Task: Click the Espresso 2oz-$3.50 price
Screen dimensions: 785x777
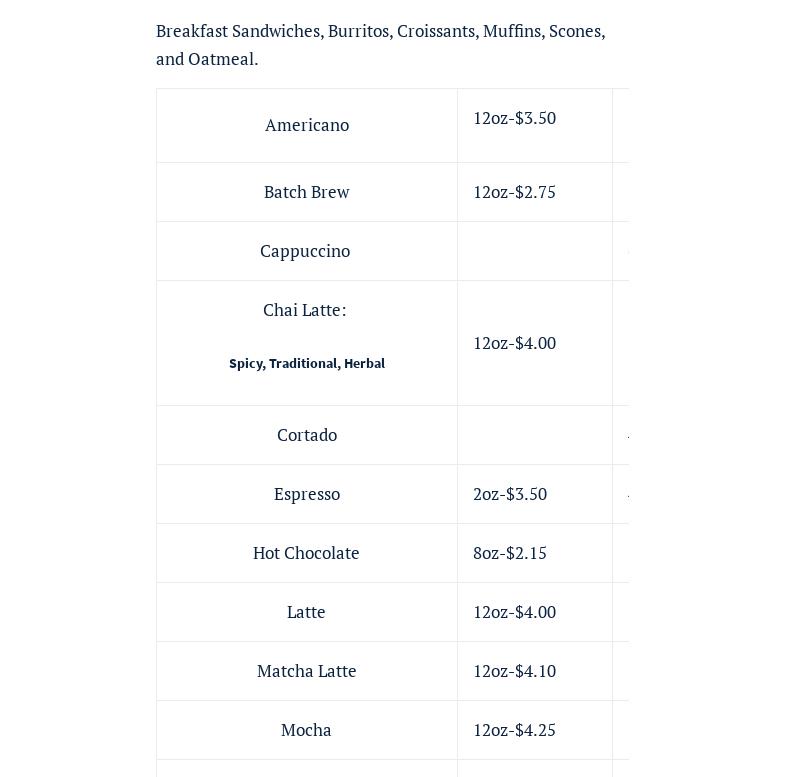Action: click(510, 494)
